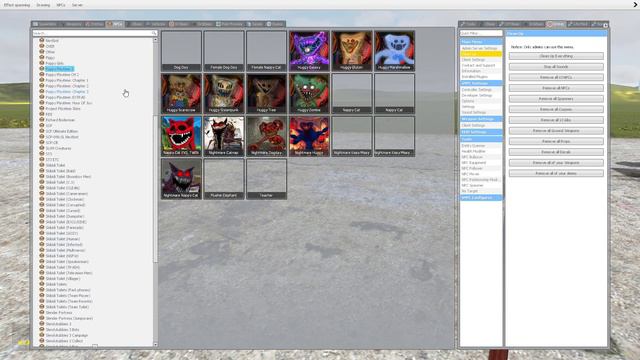This screenshot has height=360, width=640.
Task: Click the Remove all Decals button
Action: coord(556,152)
